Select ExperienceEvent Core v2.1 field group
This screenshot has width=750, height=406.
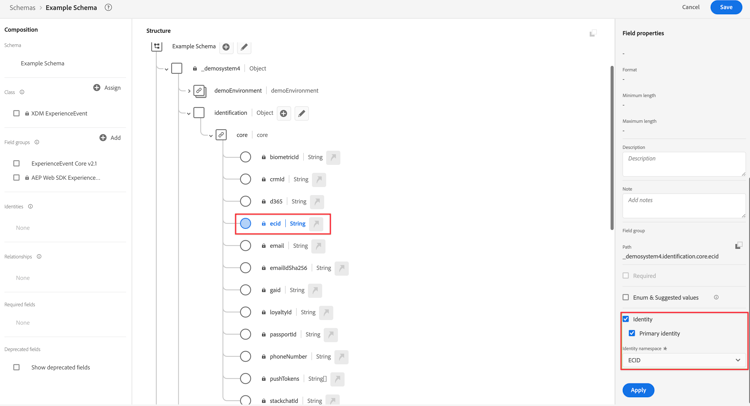(16, 163)
